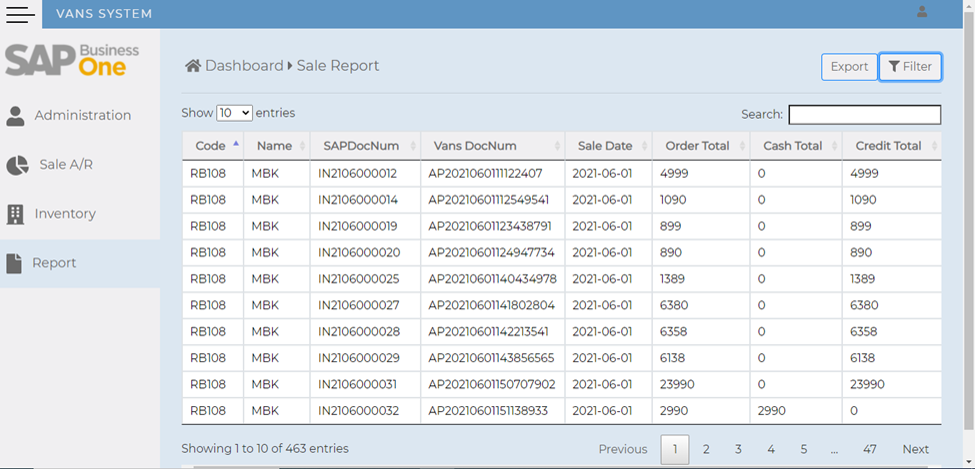Jump to last page 47

coord(869,449)
